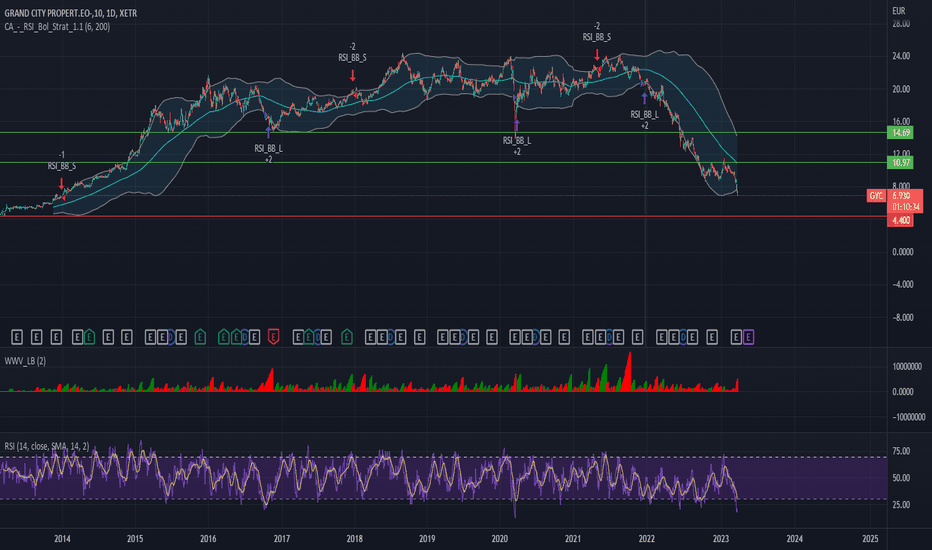Image resolution: width=932 pixels, height=550 pixels.
Task: Click the -8.000 price axis value
Action: [903, 318]
